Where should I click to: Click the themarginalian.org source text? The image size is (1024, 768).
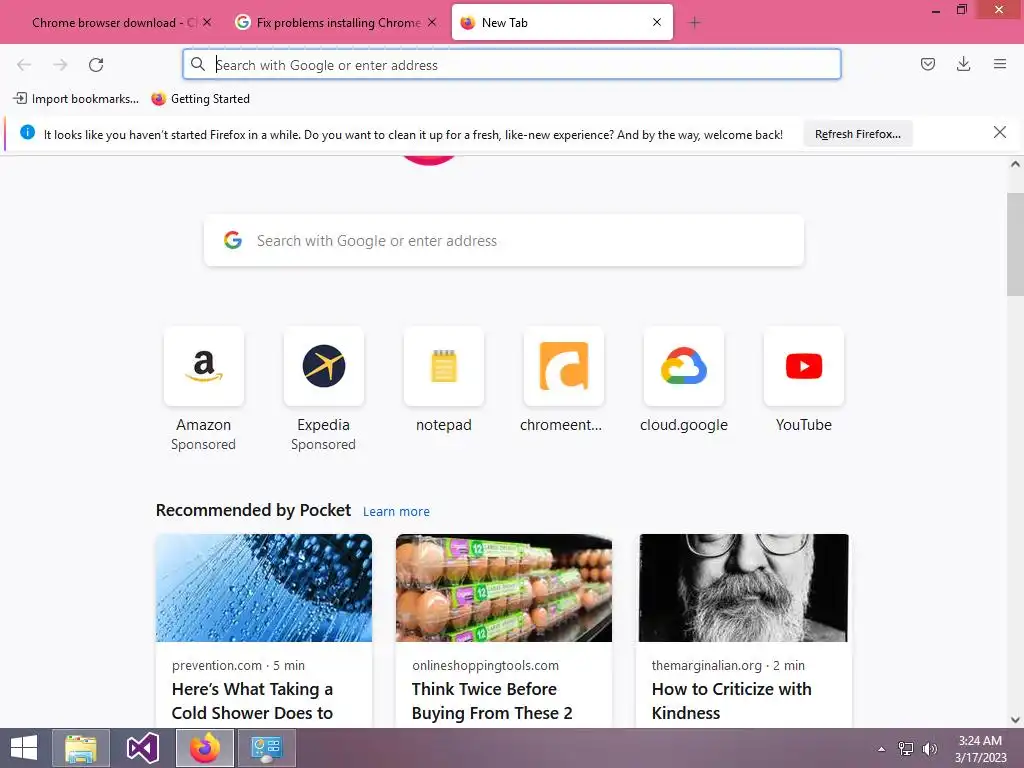pyautogui.click(x=707, y=665)
